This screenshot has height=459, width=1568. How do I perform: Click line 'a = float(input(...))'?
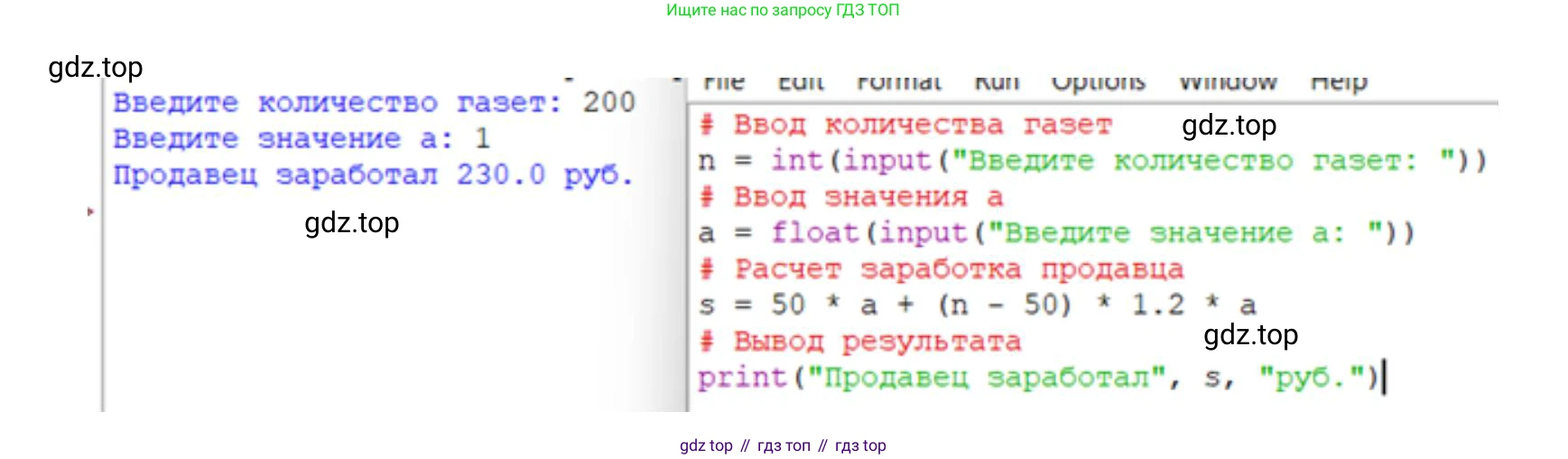click(1056, 233)
